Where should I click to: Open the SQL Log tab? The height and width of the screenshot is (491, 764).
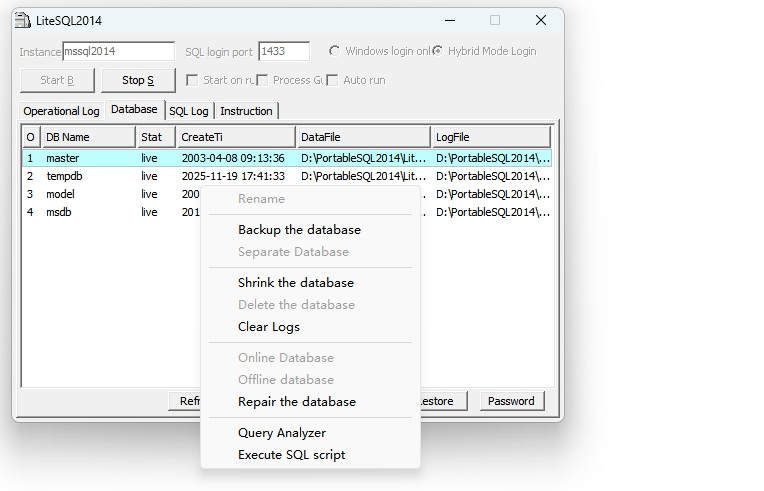[189, 111]
